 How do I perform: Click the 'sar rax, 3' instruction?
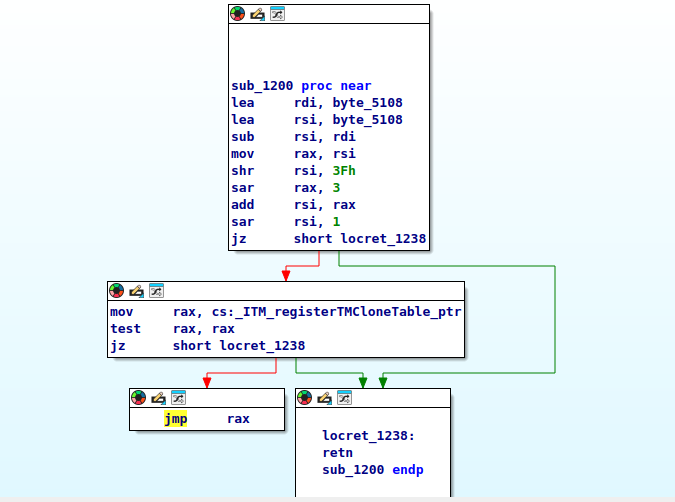tap(285, 188)
